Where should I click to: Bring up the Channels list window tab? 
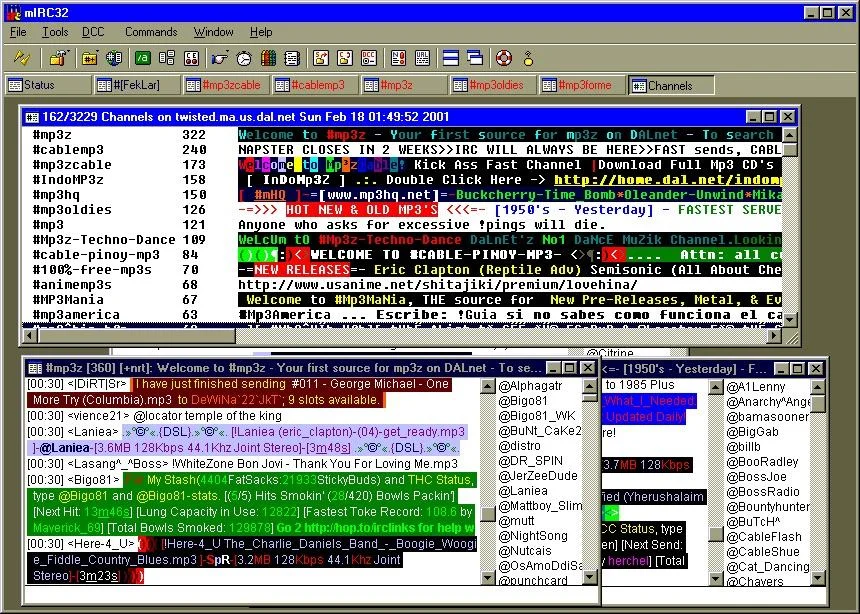tap(670, 85)
